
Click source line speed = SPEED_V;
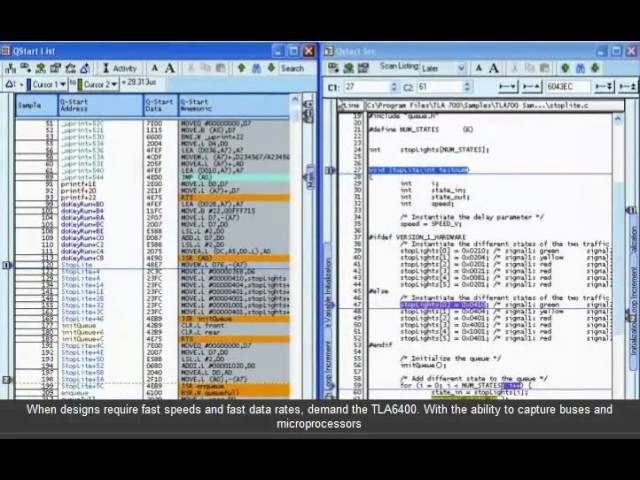tap(431, 224)
